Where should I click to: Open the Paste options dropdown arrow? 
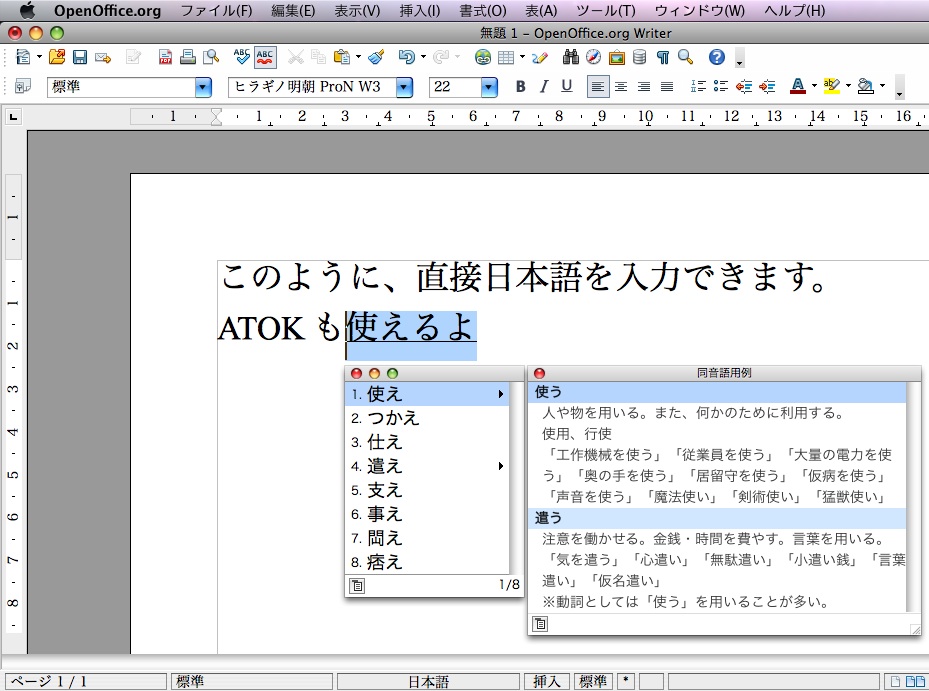point(358,57)
